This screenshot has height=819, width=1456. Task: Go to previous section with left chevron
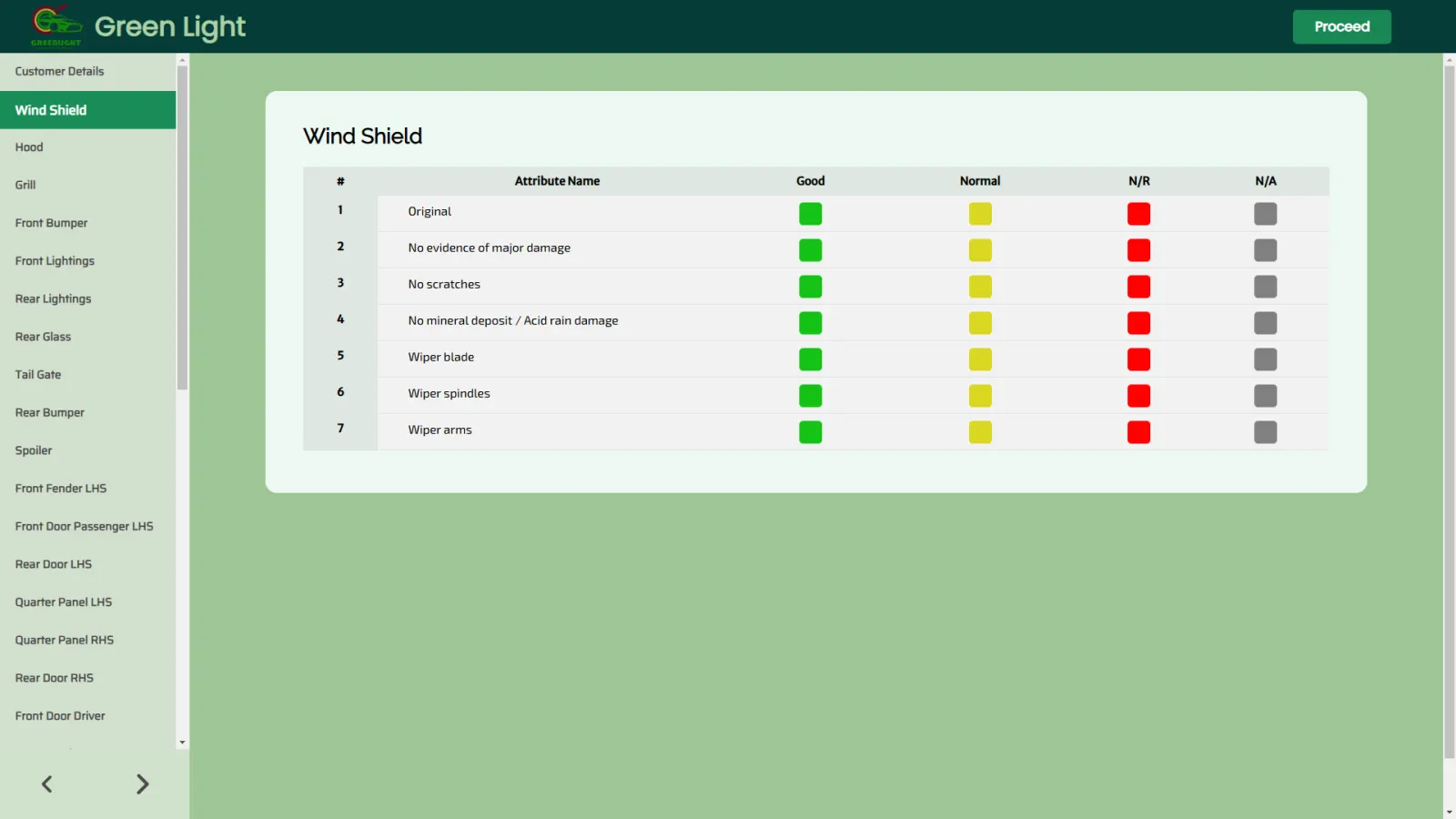47,784
